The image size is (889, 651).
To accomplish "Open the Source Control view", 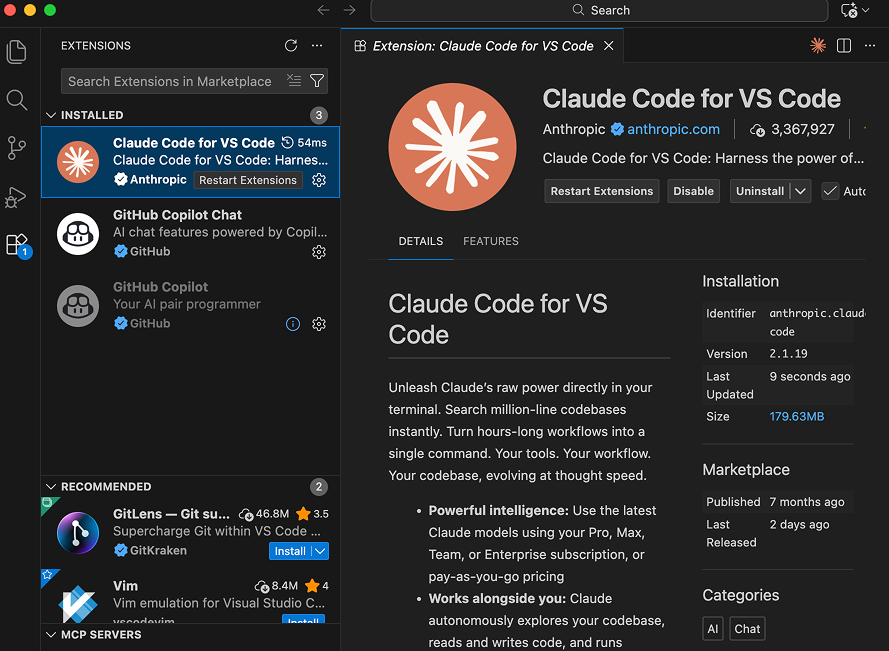I will pos(16,148).
